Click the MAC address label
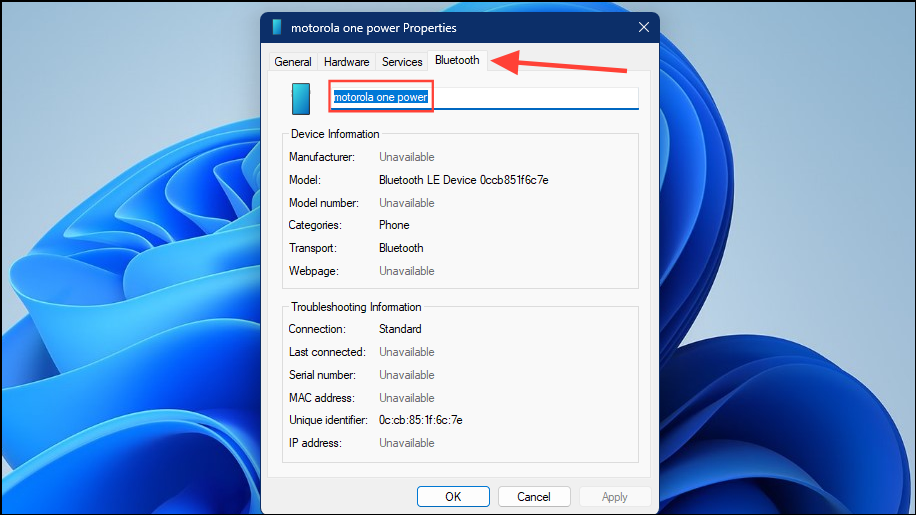The width and height of the screenshot is (916, 515). [x=321, y=398]
